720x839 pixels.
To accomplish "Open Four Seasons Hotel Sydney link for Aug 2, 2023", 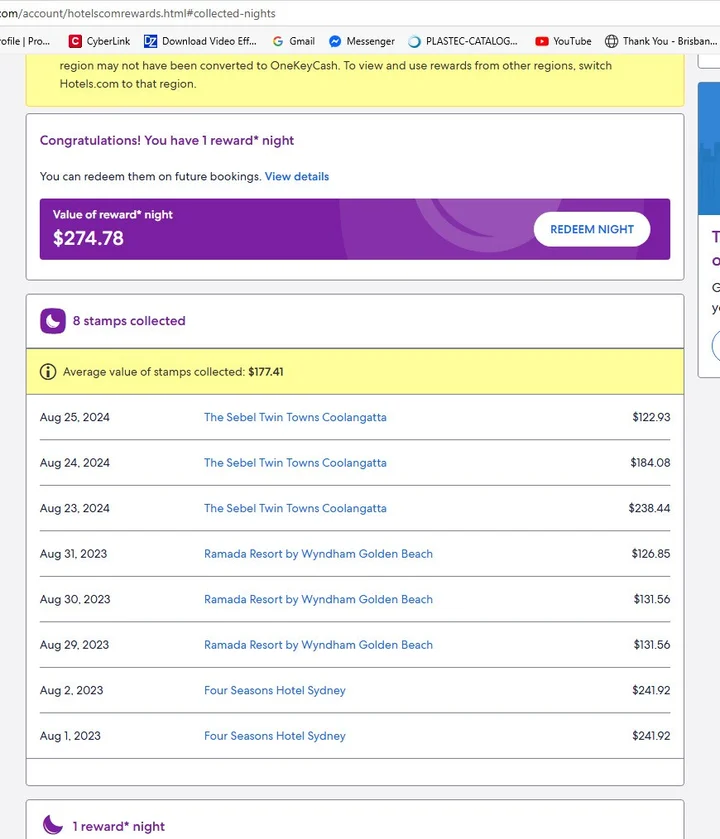I will pyautogui.click(x=275, y=690).
